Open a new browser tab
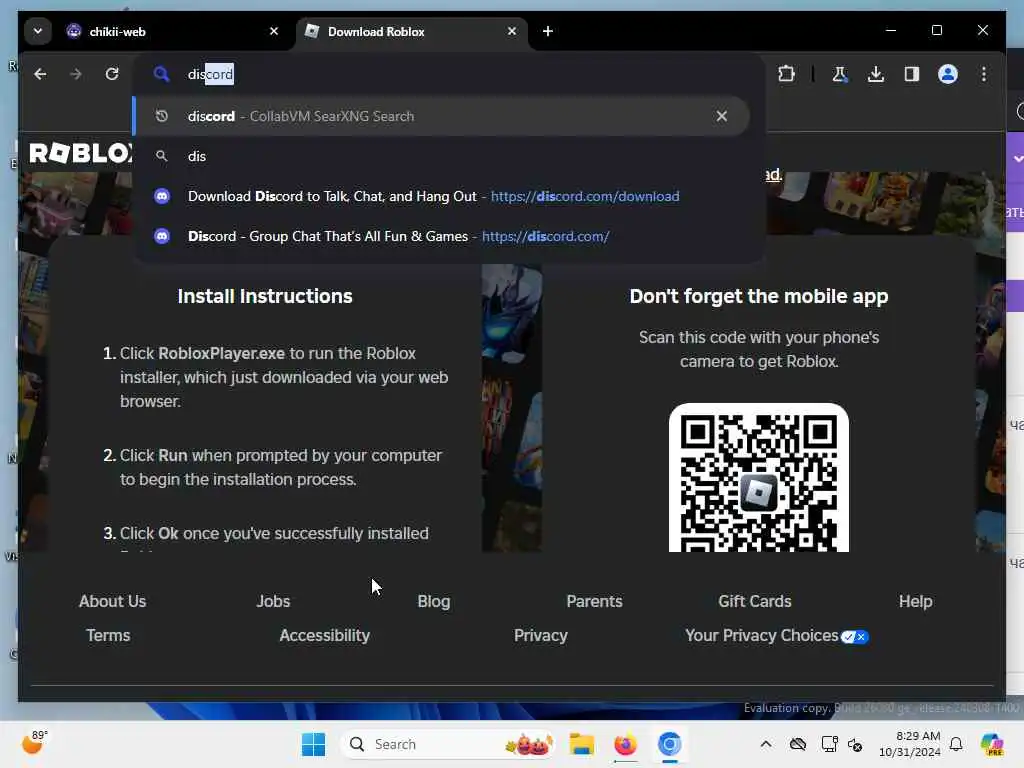Screen dimensions: 1024x768 point(548,31)
